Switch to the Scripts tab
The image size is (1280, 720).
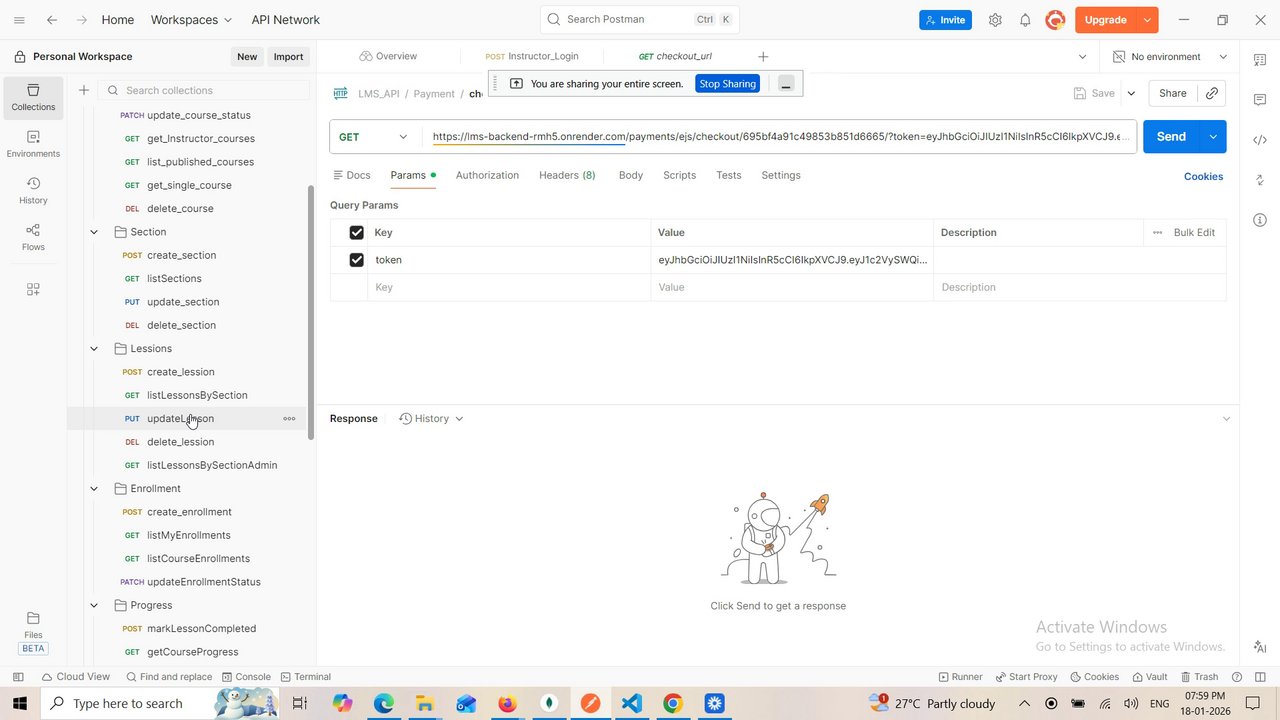click(x=679, y=175)
